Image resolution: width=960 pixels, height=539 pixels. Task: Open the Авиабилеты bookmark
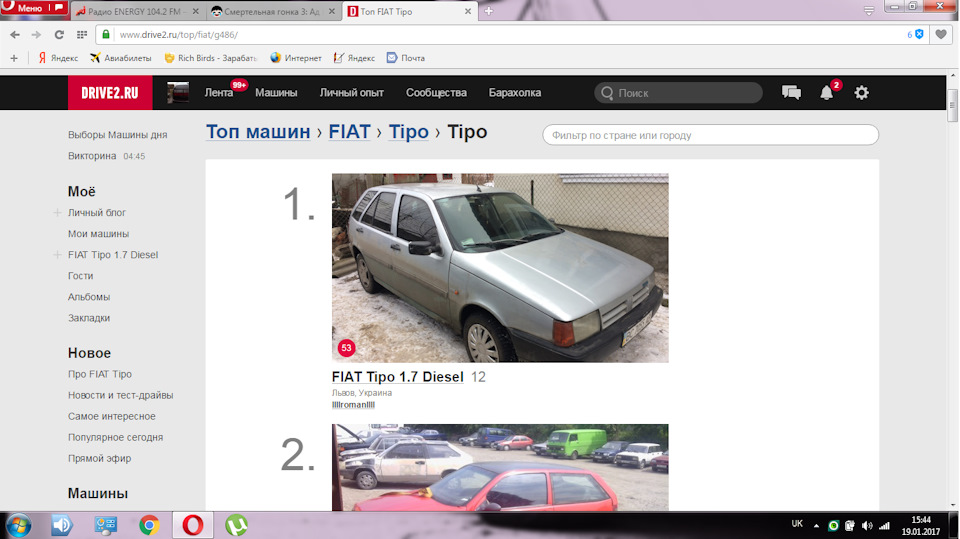tap(121, 58)
